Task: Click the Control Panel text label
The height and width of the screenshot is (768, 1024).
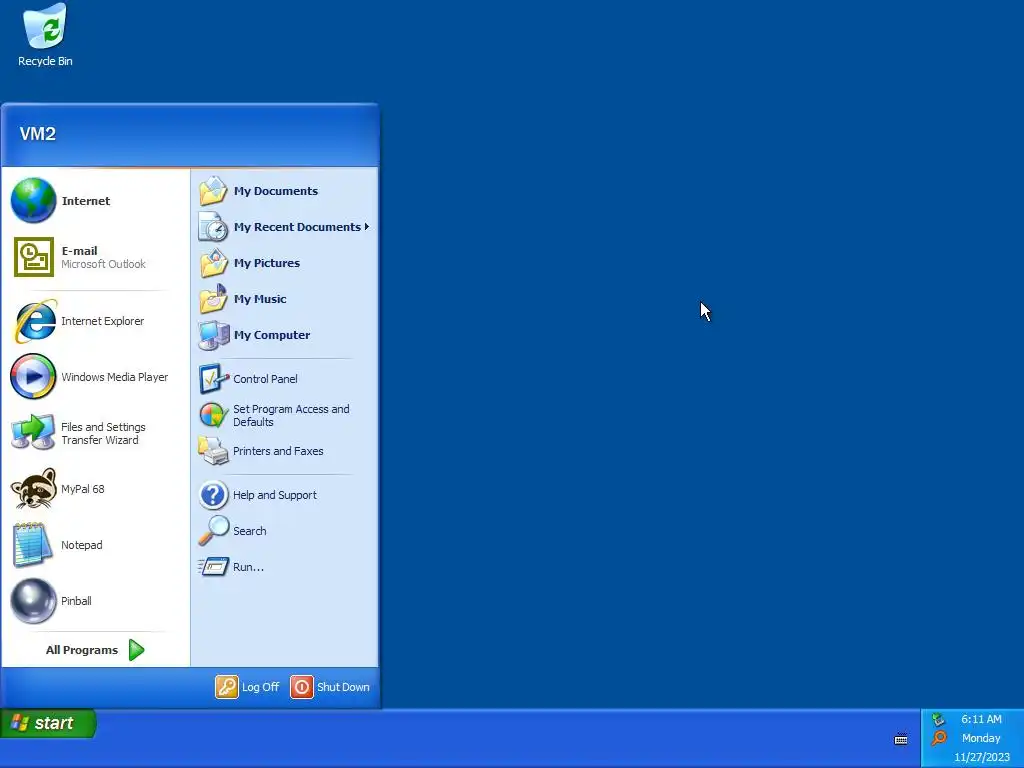Action: pyautogui.click(x=265, y=379)
